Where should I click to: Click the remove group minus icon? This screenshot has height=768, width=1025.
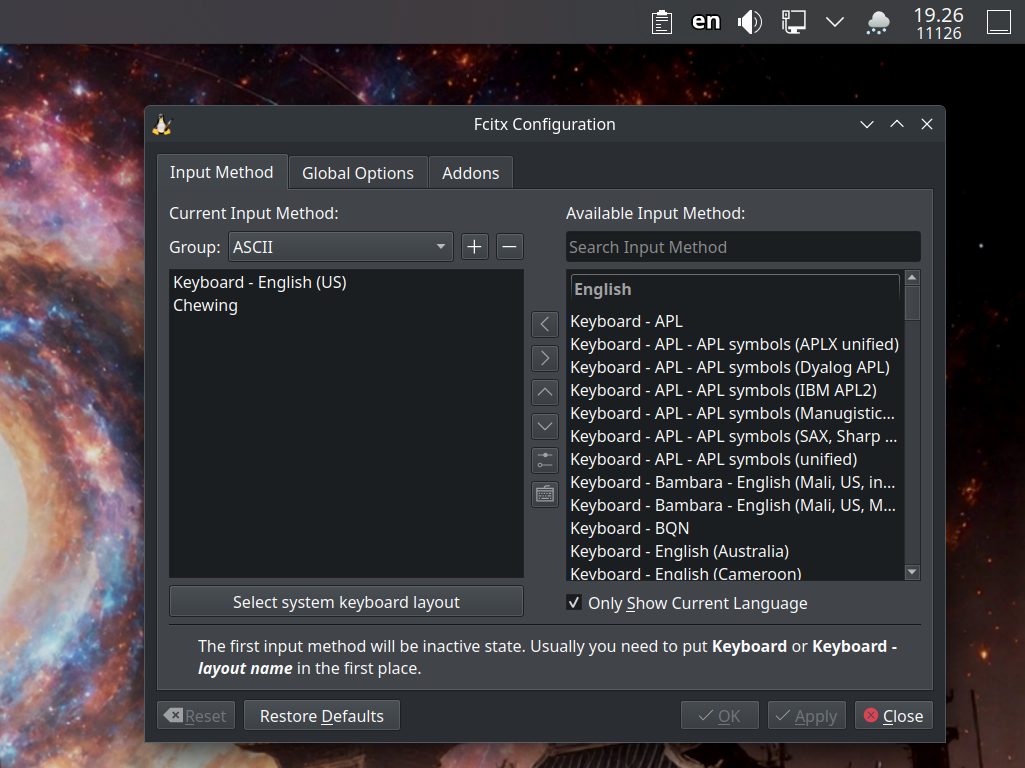510,247
